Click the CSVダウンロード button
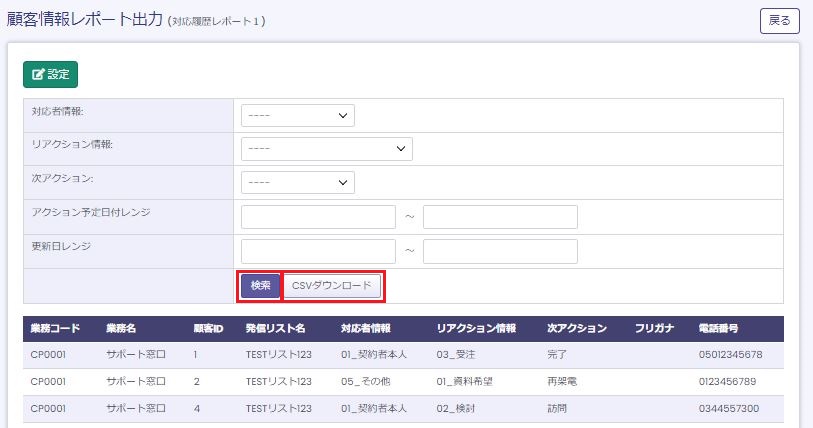The image size is (813, 428). coord(331,286)
